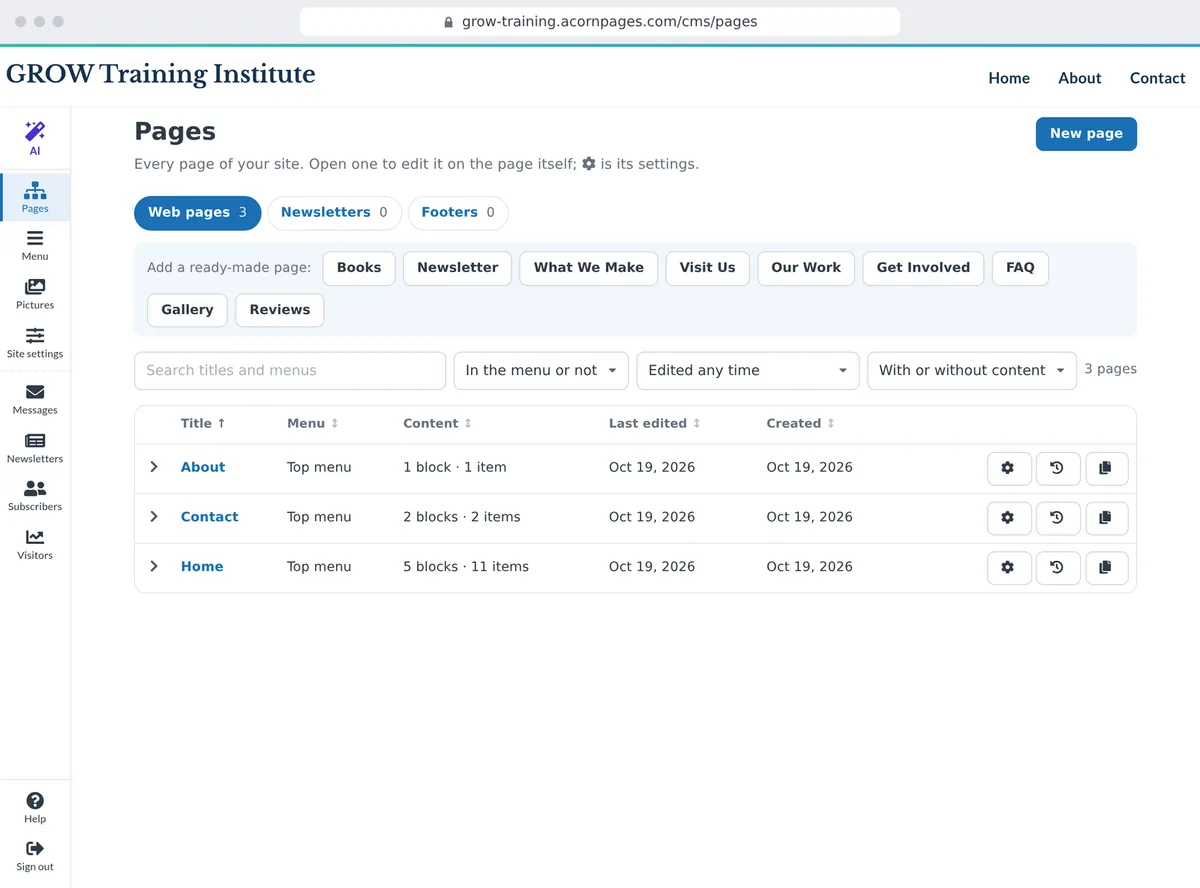Viewport: 1200px width, 888px height.
Task: Switch to the Footers tab
Action: (x=458, y=213)
